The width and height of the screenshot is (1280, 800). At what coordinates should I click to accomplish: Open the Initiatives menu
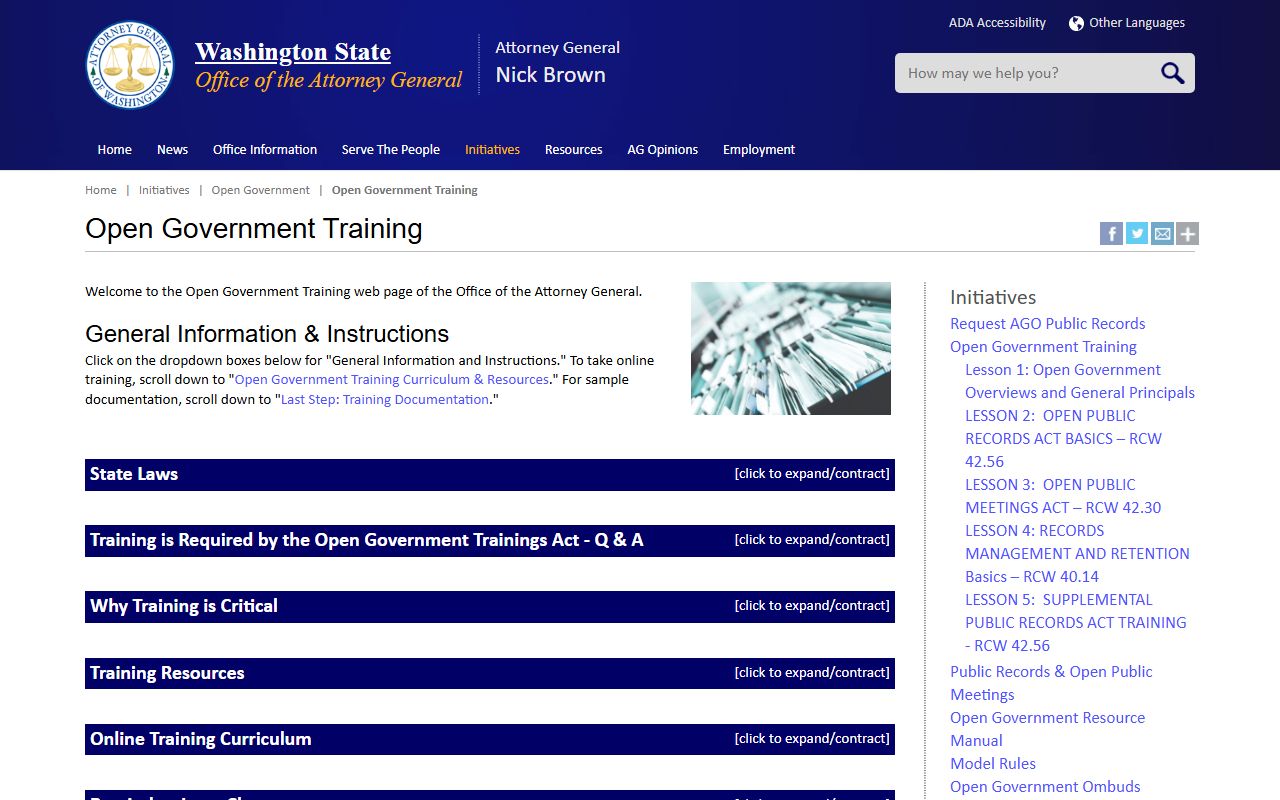(x=492, y=149)
